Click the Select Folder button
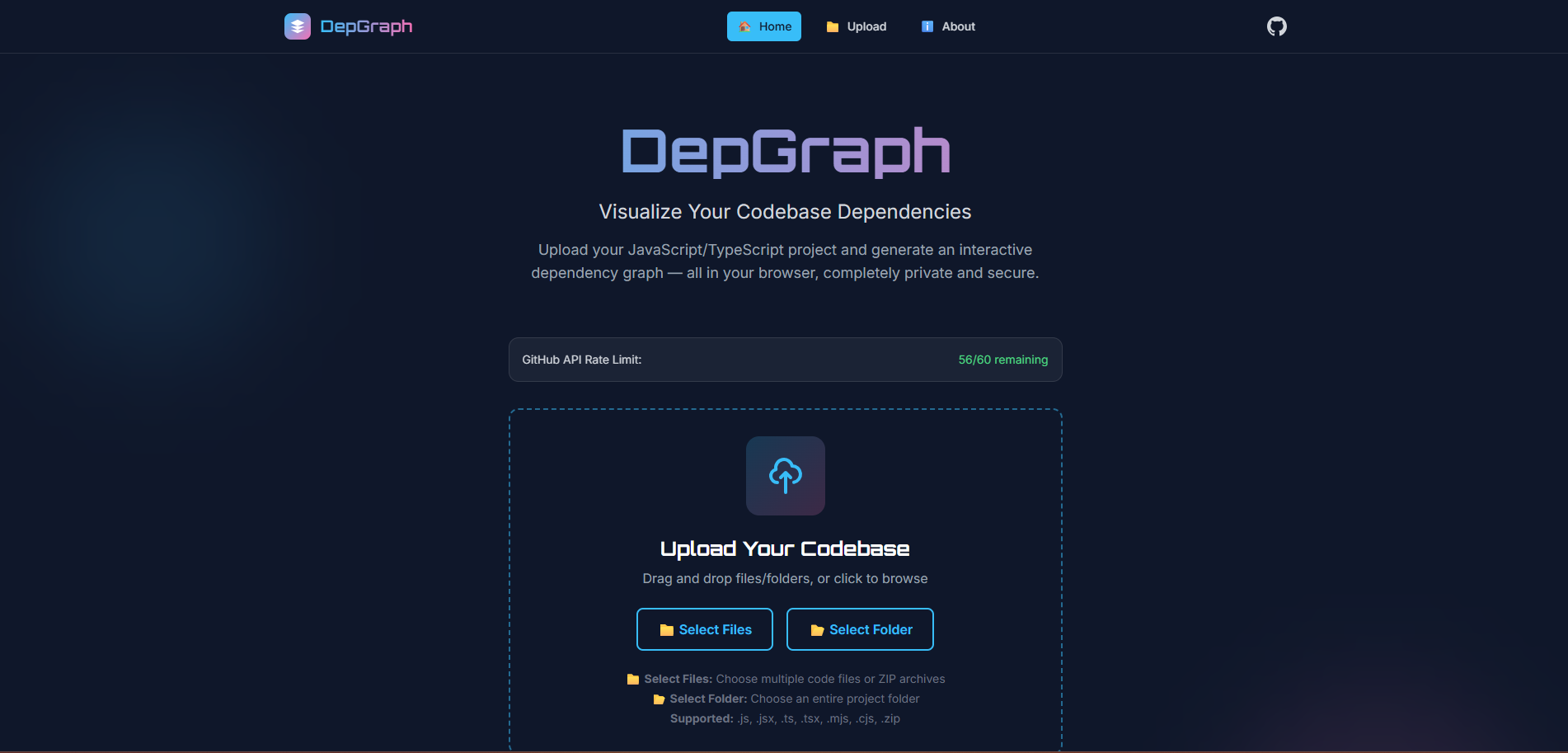Image resolution: width=1568 pixels, height=753 pixels. click(860, 629)
